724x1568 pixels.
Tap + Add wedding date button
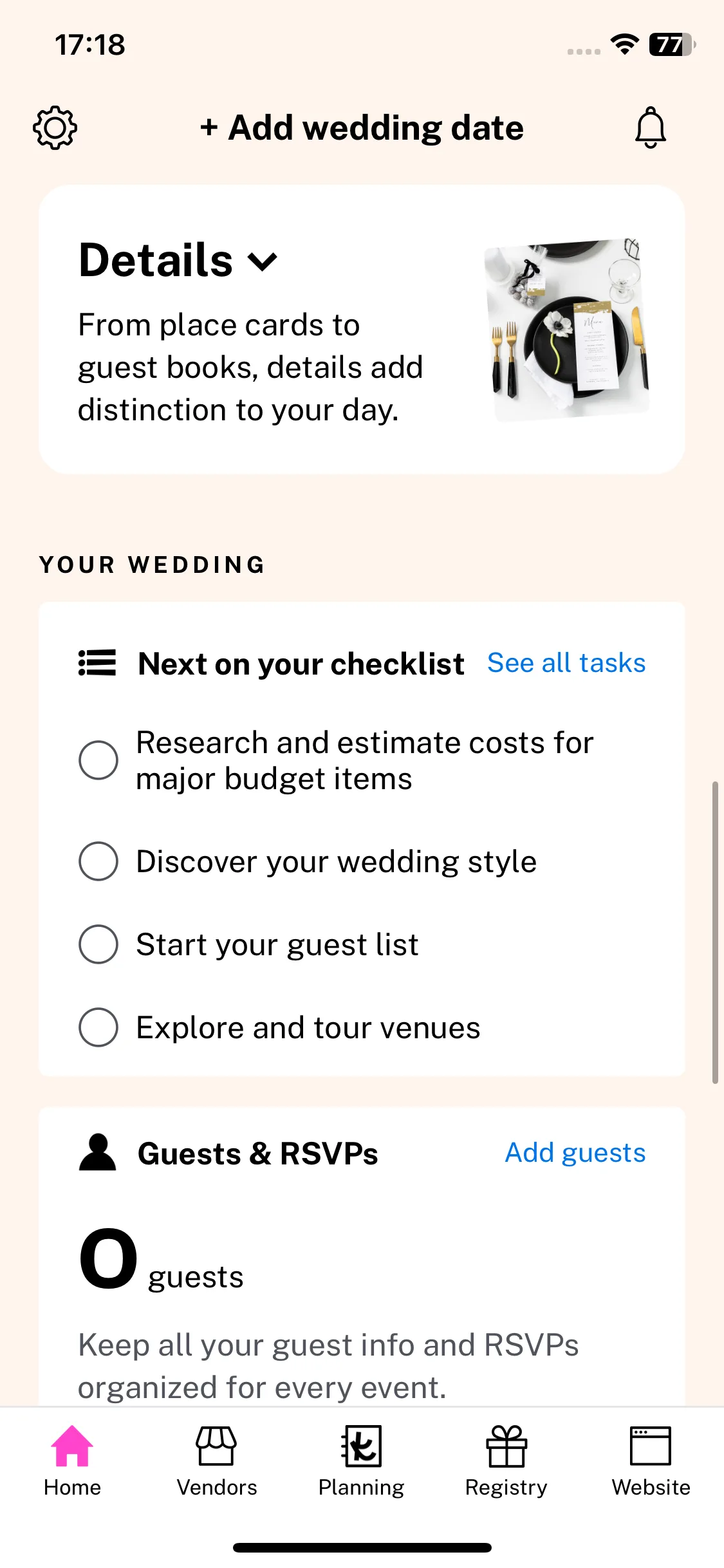click(362, 127)
